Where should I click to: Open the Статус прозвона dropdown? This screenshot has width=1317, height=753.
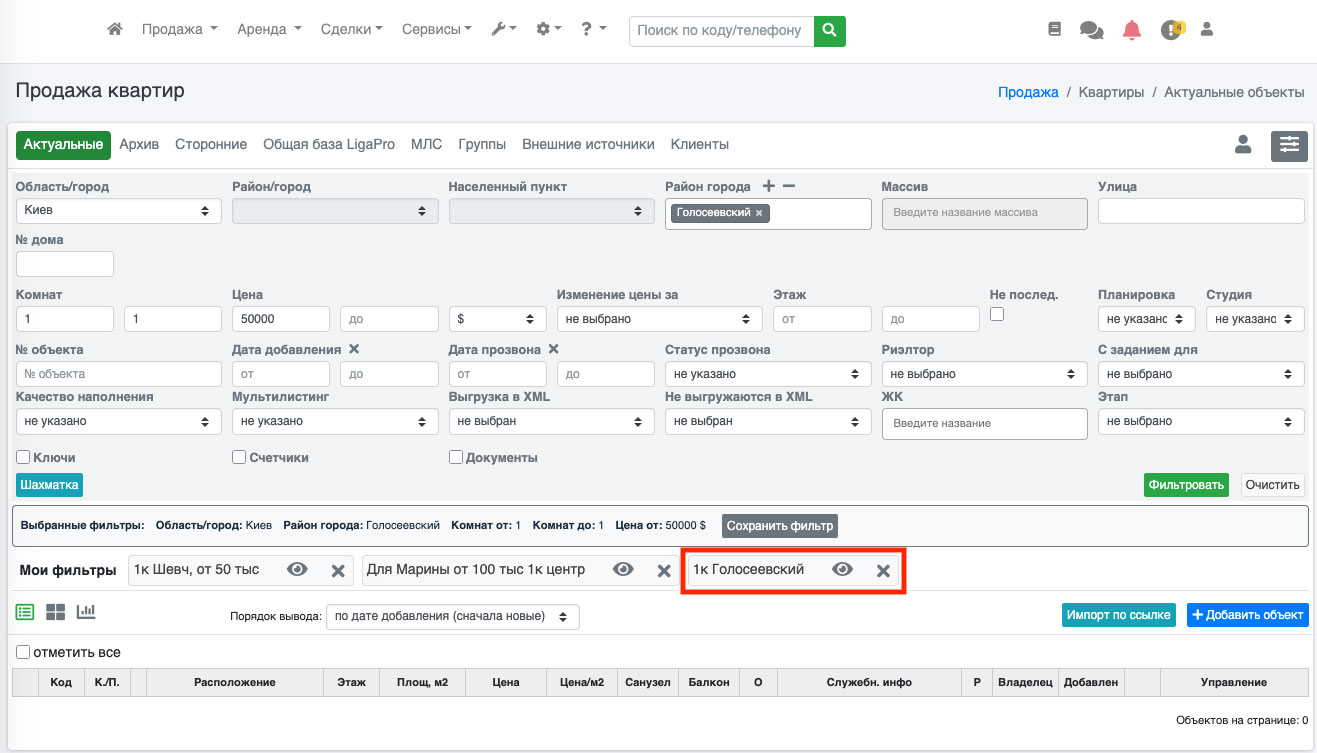tap(767, 374)
